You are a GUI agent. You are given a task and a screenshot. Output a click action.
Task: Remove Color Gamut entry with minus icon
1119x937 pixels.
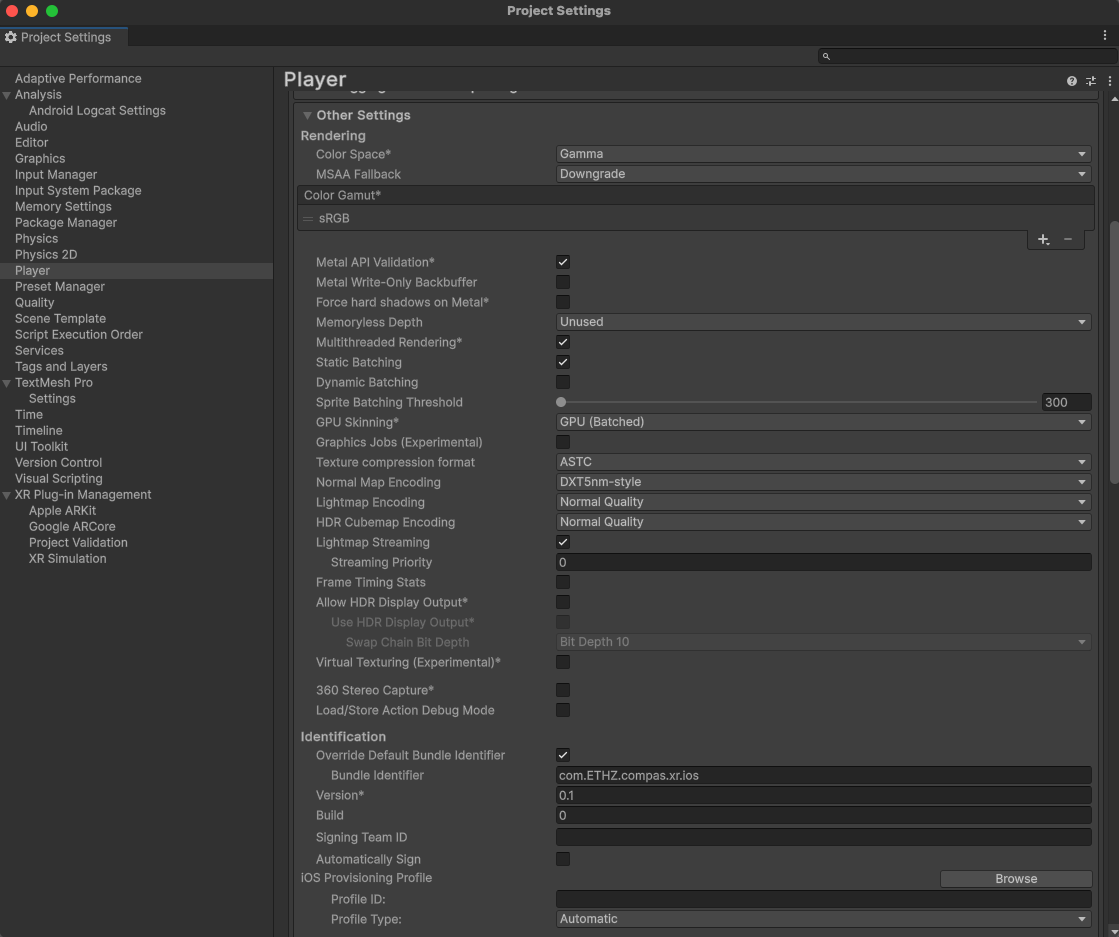point(1068,239)
